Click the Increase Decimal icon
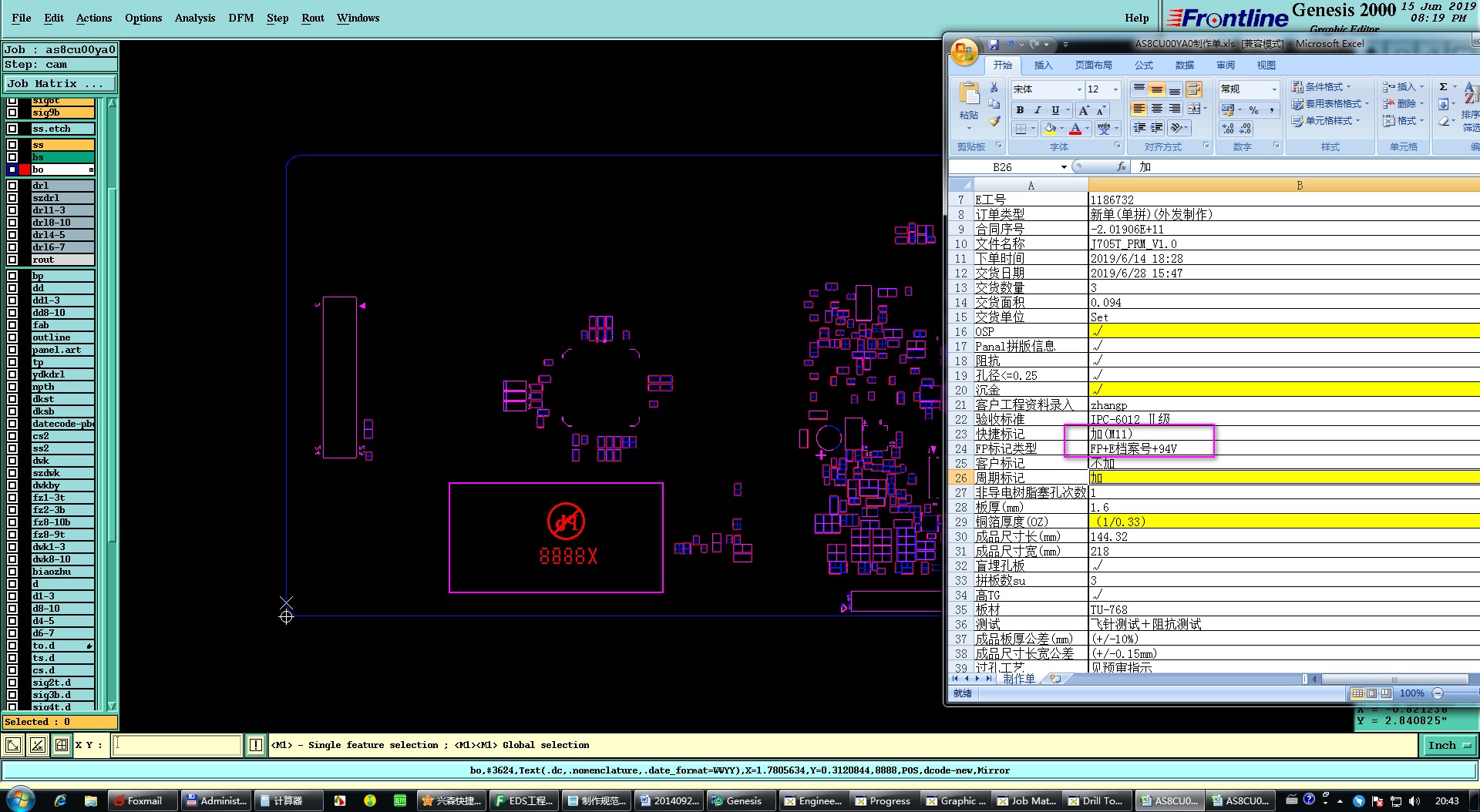The width and height of the screenshot is (1480, 812). 1227,129
